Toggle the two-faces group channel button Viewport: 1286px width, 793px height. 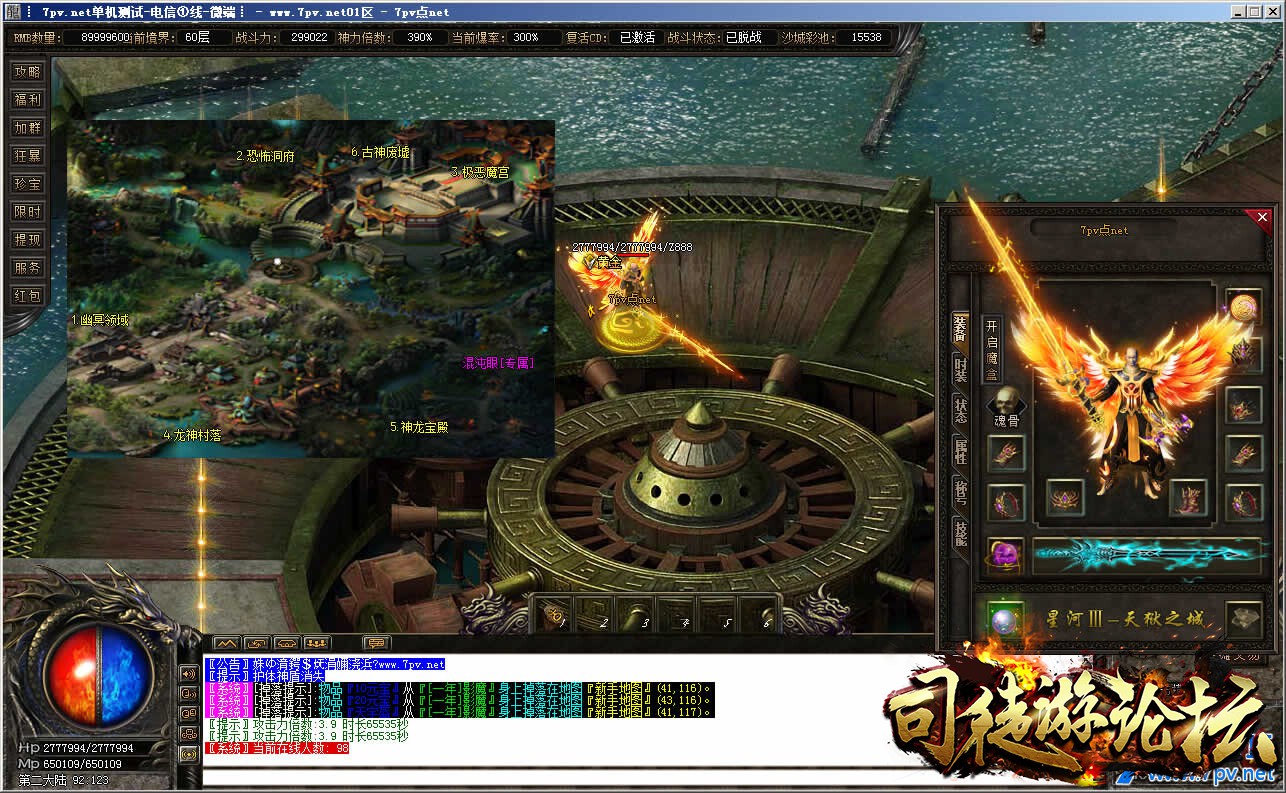pos(188,713)
